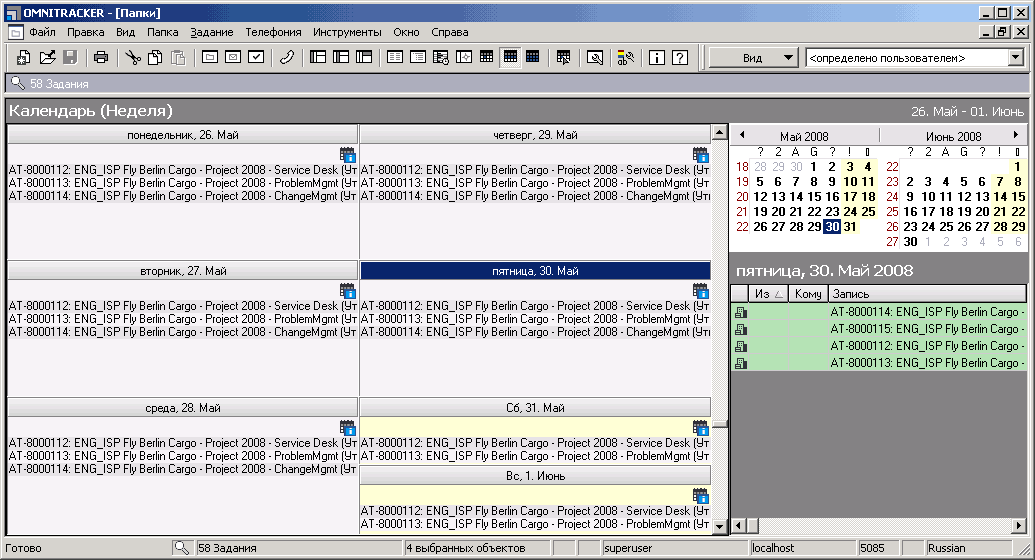Click the middle pane layout icon
Viewport: 1035px width, 560px height.
pos(341,57)
